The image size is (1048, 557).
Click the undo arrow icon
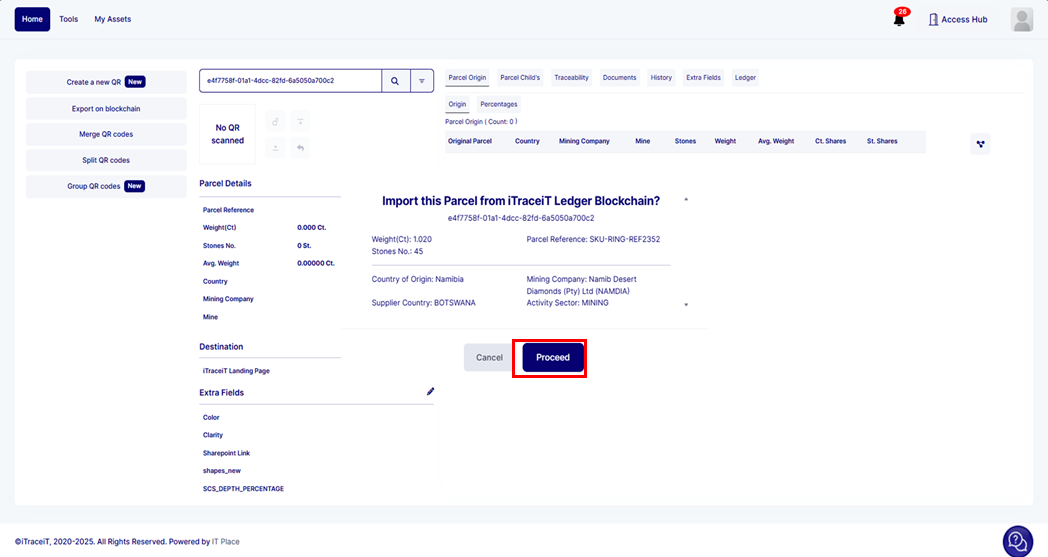pos(300,148)
